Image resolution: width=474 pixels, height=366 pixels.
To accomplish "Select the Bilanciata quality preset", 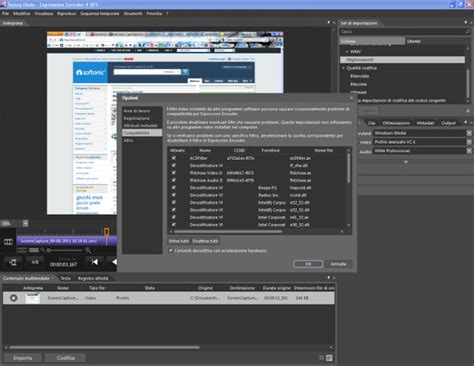I will [359, 76].
